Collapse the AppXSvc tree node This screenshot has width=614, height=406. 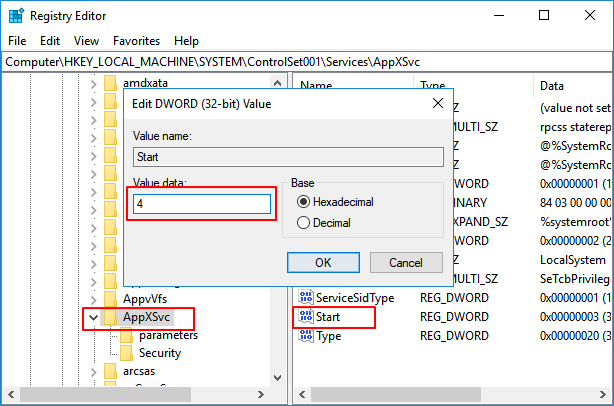tap(92, 317)
